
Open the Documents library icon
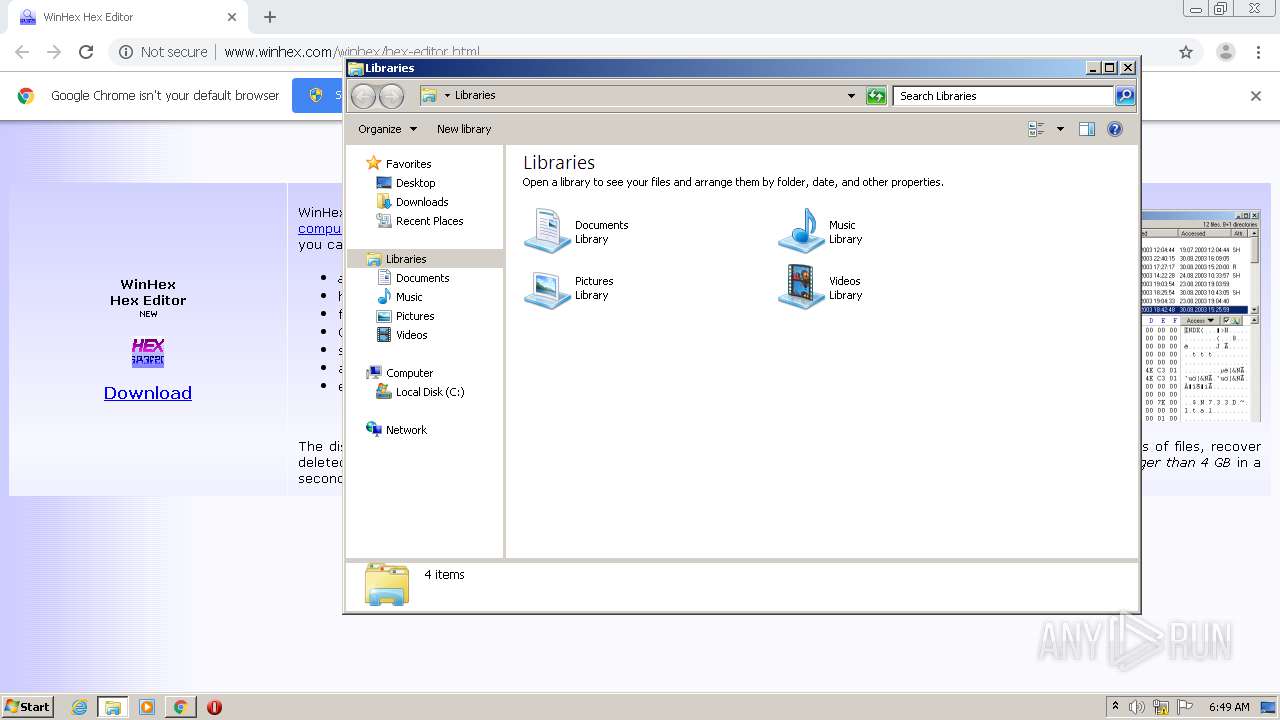tap(547, 231)
